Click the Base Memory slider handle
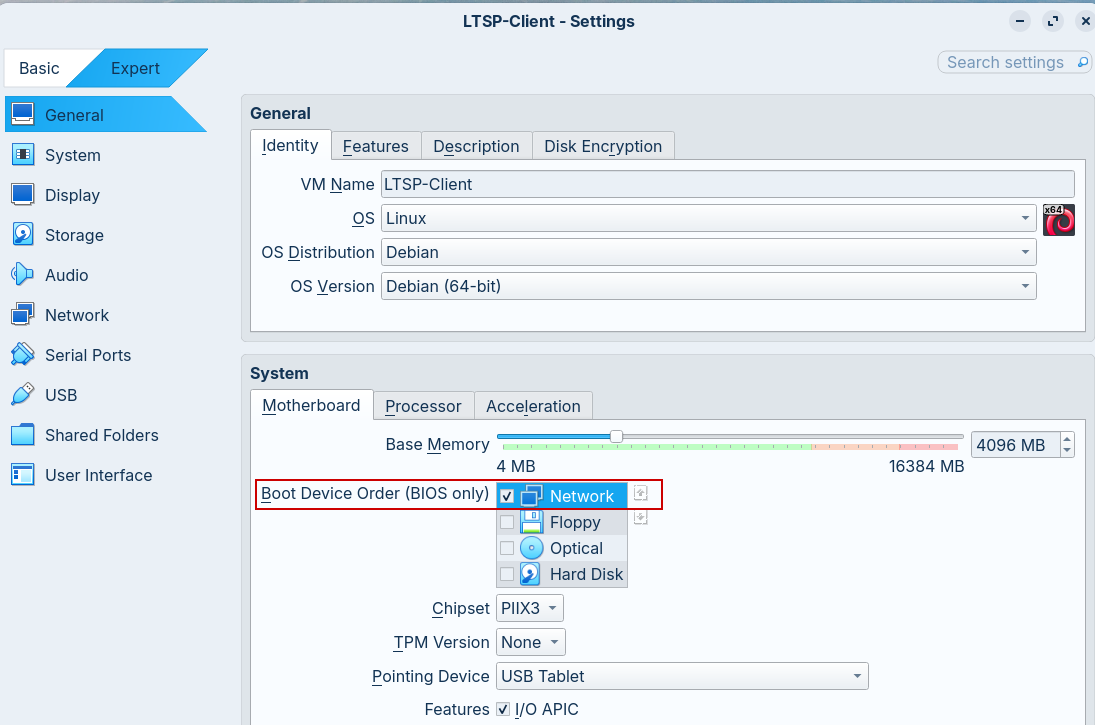Viewport: 1095px width, 725px height. pyautogui.click(x=616, y=437)
